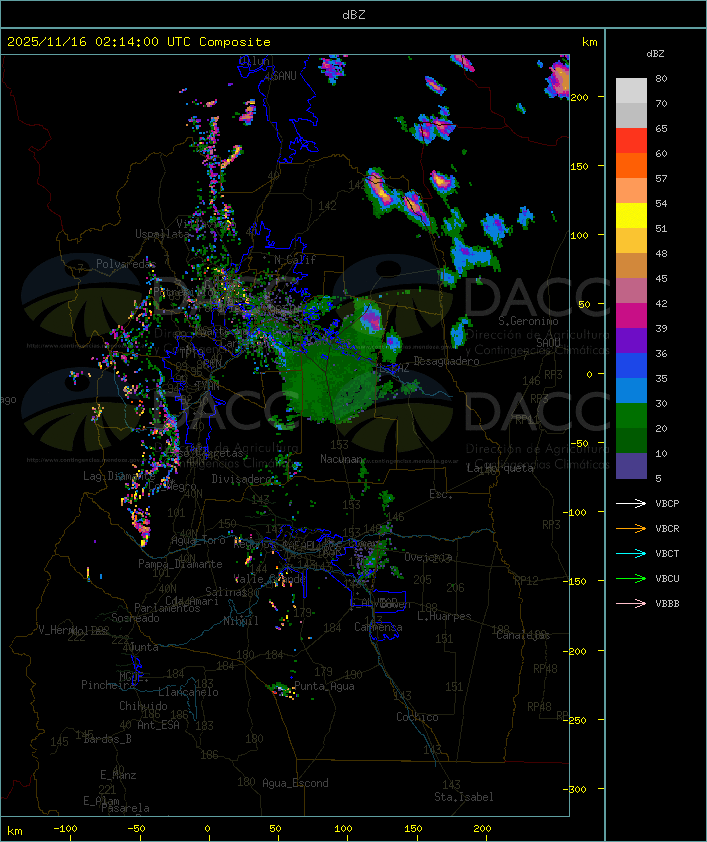
Task: Click the VBCP legend label
Action: (x=667, y=504)
